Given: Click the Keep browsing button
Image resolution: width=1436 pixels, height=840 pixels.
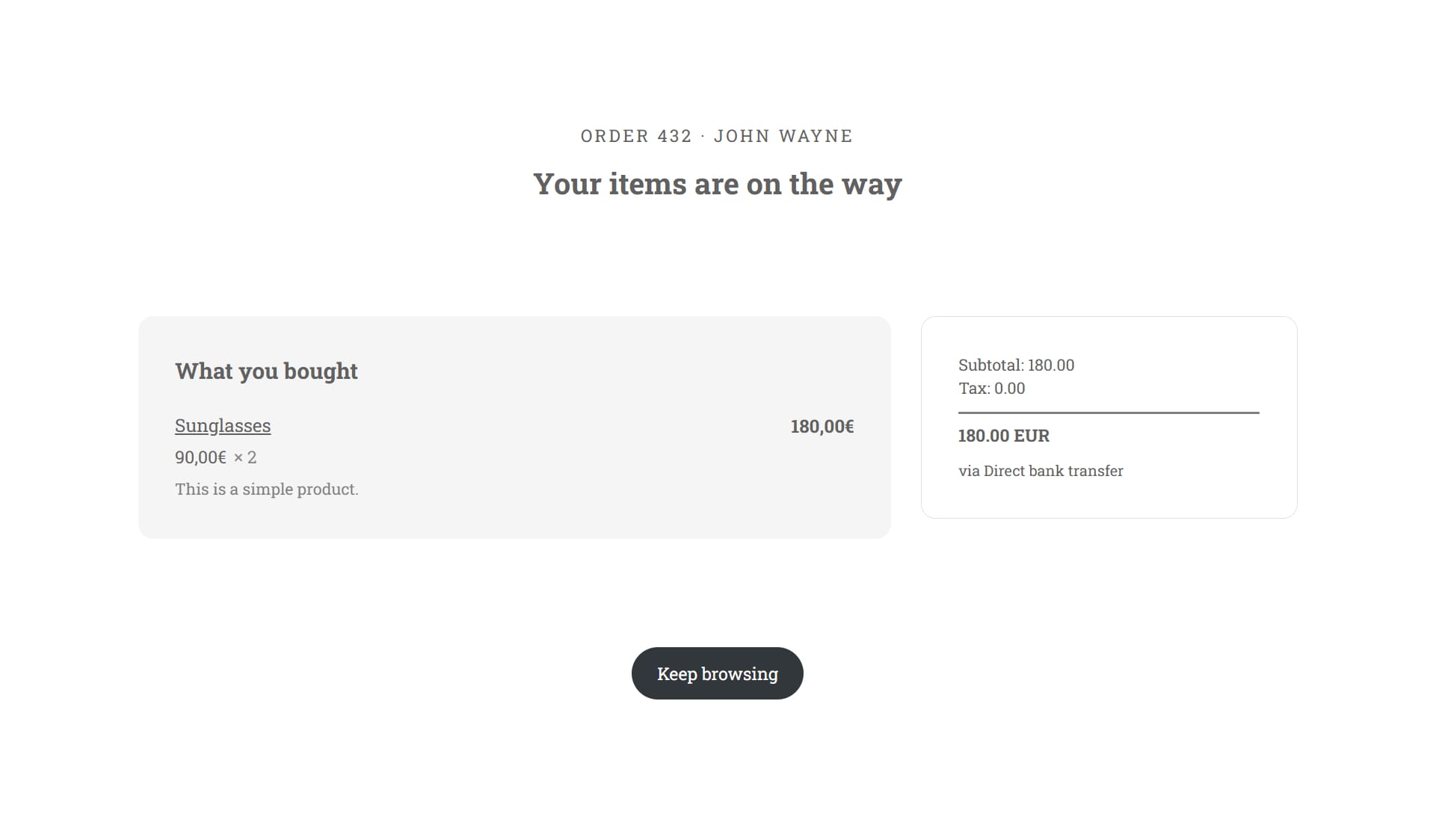Looking at the screenshot, I should coord(718,673).
